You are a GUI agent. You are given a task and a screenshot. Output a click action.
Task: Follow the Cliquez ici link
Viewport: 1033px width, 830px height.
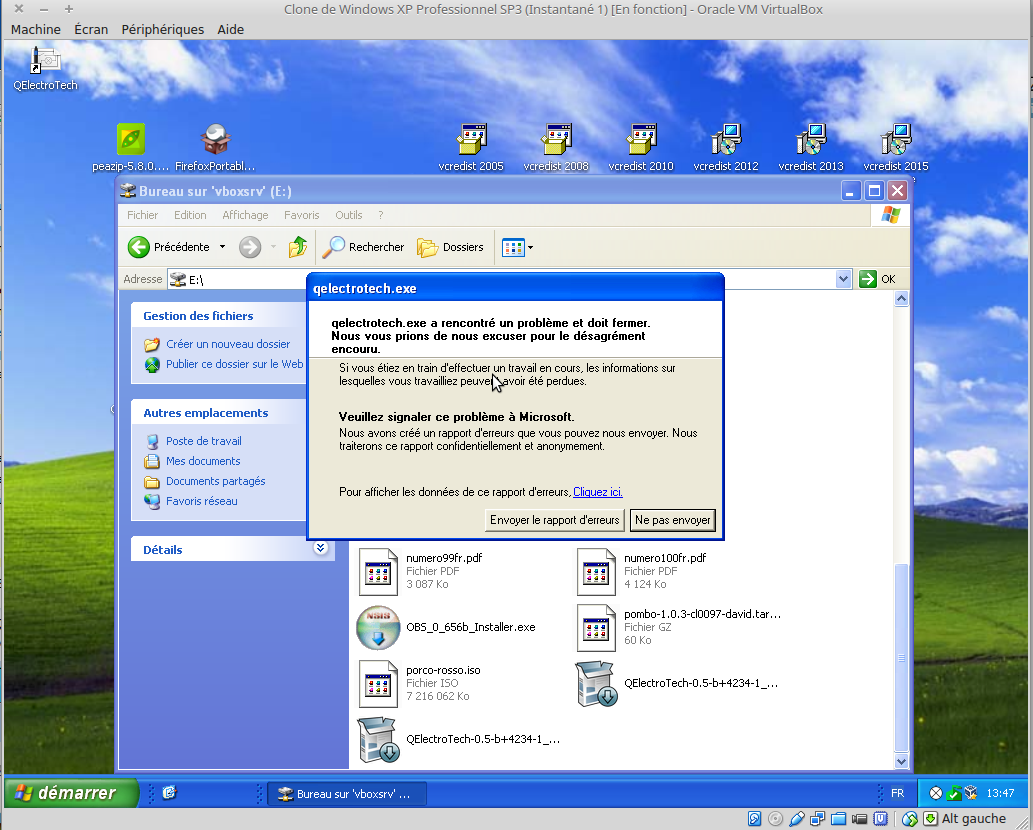click(597, 492)
